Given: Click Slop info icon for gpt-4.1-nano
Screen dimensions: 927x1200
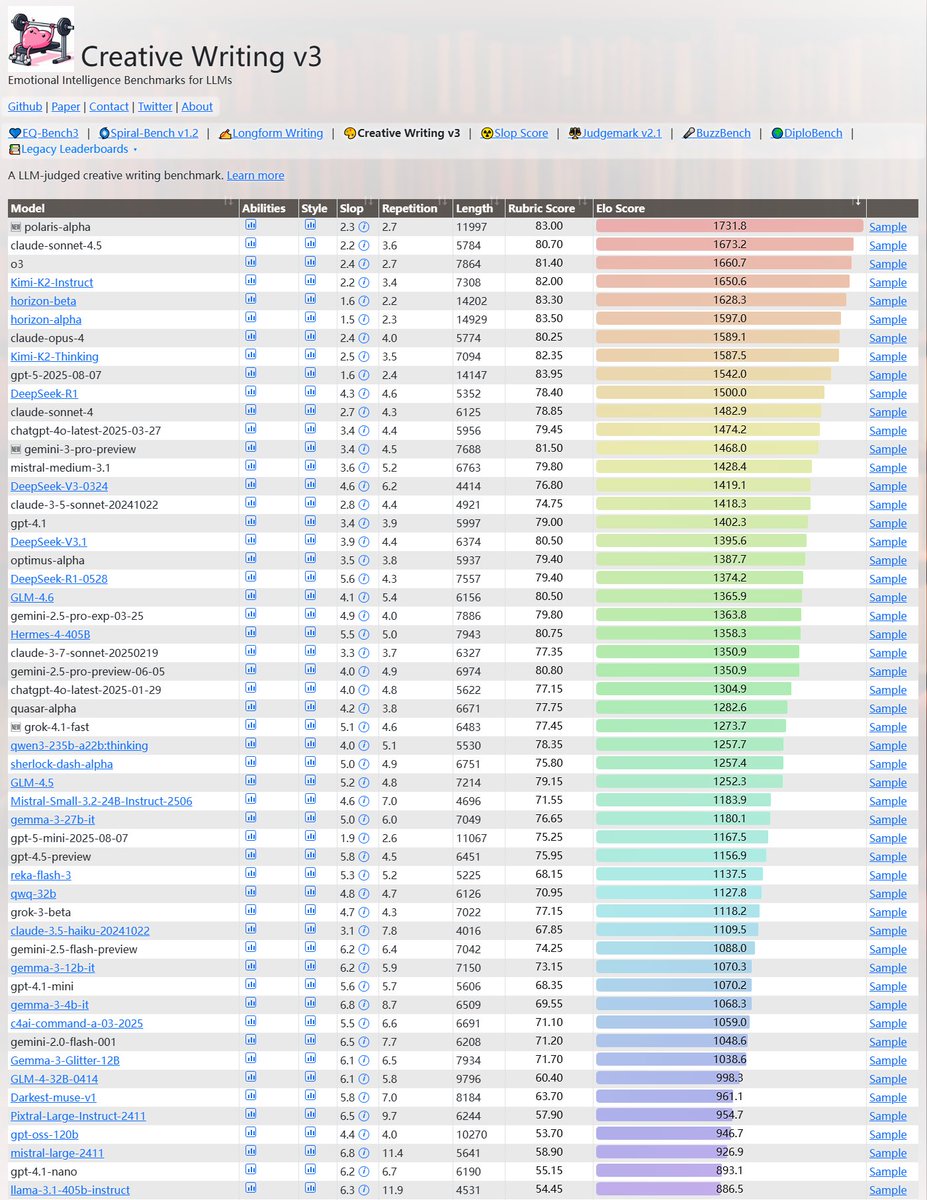Looking at the screenshot, I should (364, 1171).
